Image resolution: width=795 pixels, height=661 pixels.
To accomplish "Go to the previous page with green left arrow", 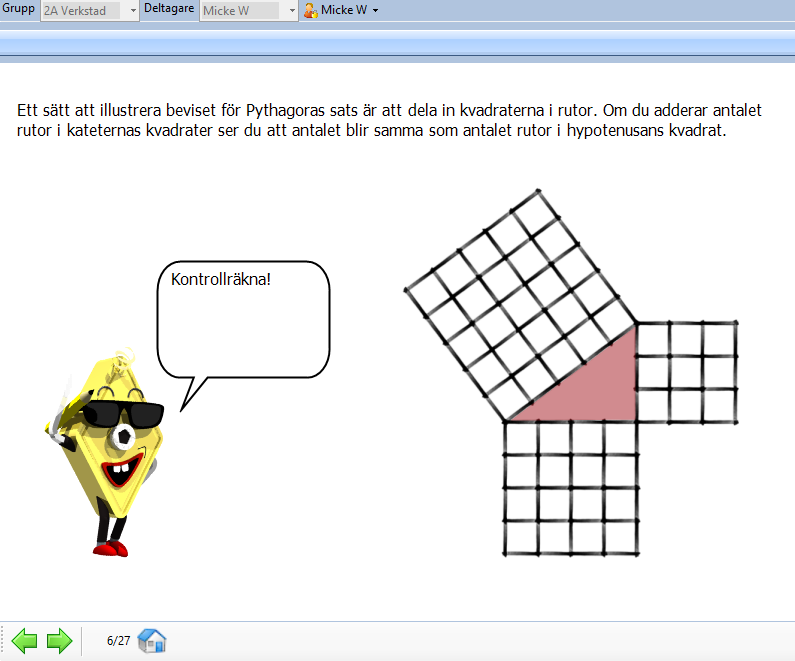I will pyautogui.click(x=24, y=641).
